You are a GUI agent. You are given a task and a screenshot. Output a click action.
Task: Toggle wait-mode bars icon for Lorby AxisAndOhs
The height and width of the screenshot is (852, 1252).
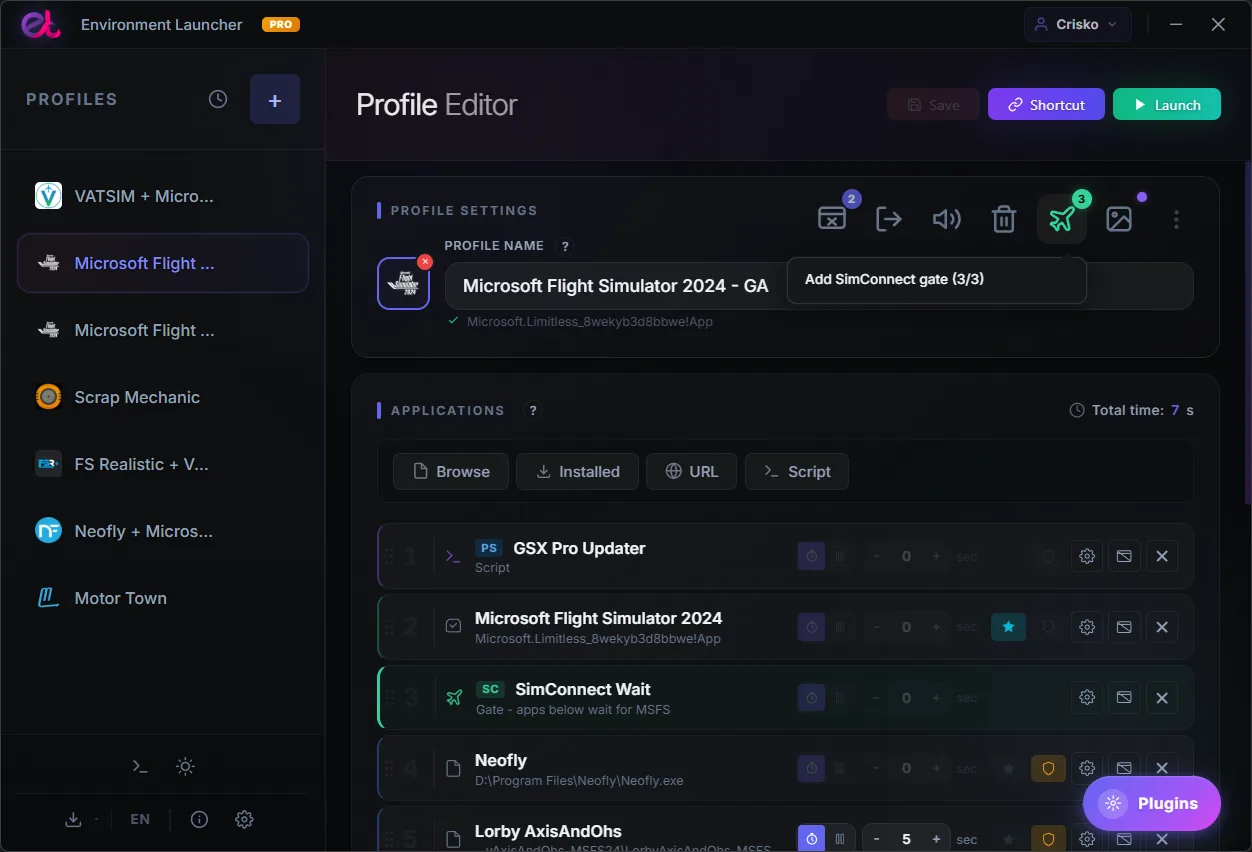tap(840, 839)
